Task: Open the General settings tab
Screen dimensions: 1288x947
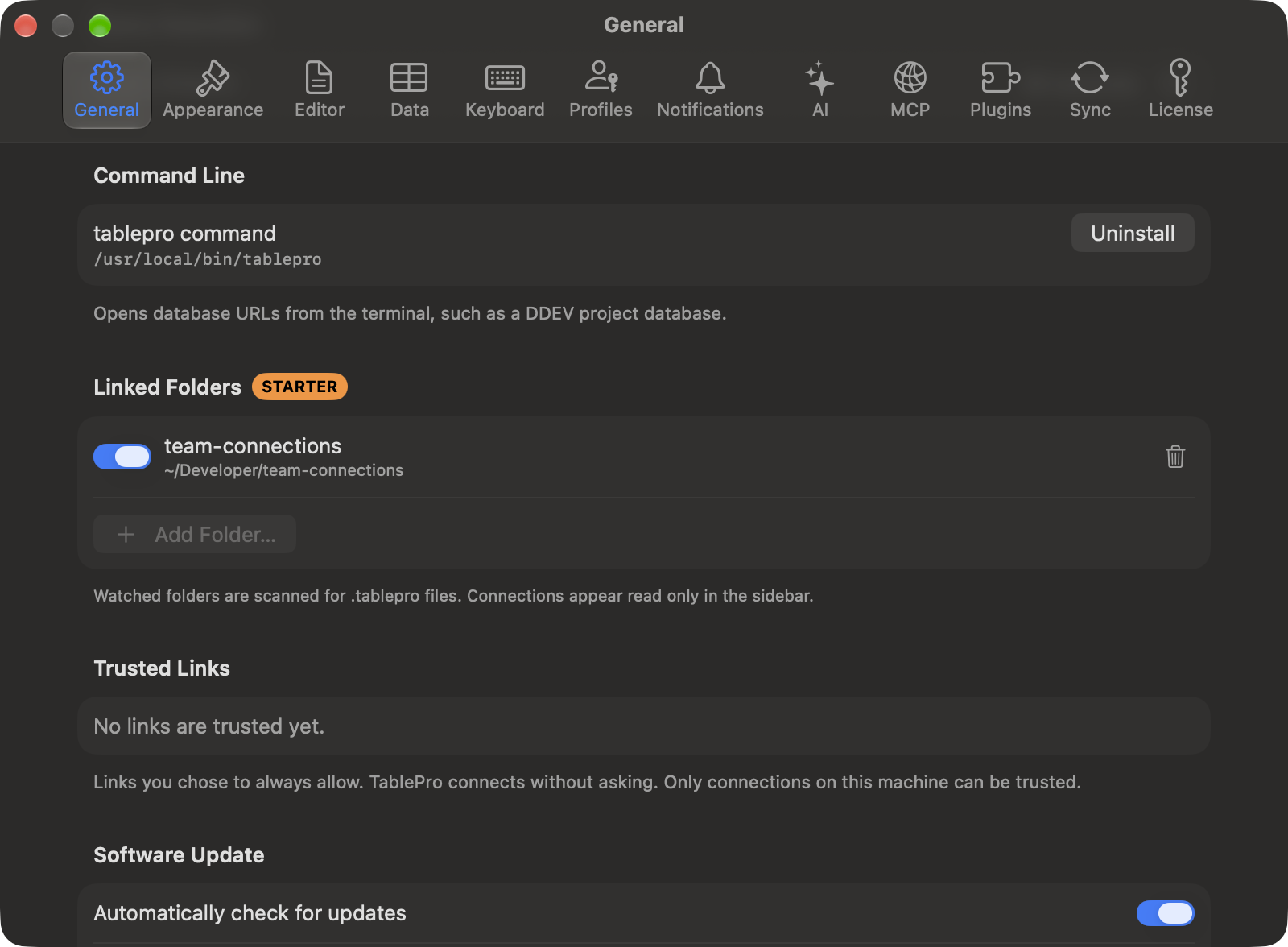Action: (x=106, y=90)
